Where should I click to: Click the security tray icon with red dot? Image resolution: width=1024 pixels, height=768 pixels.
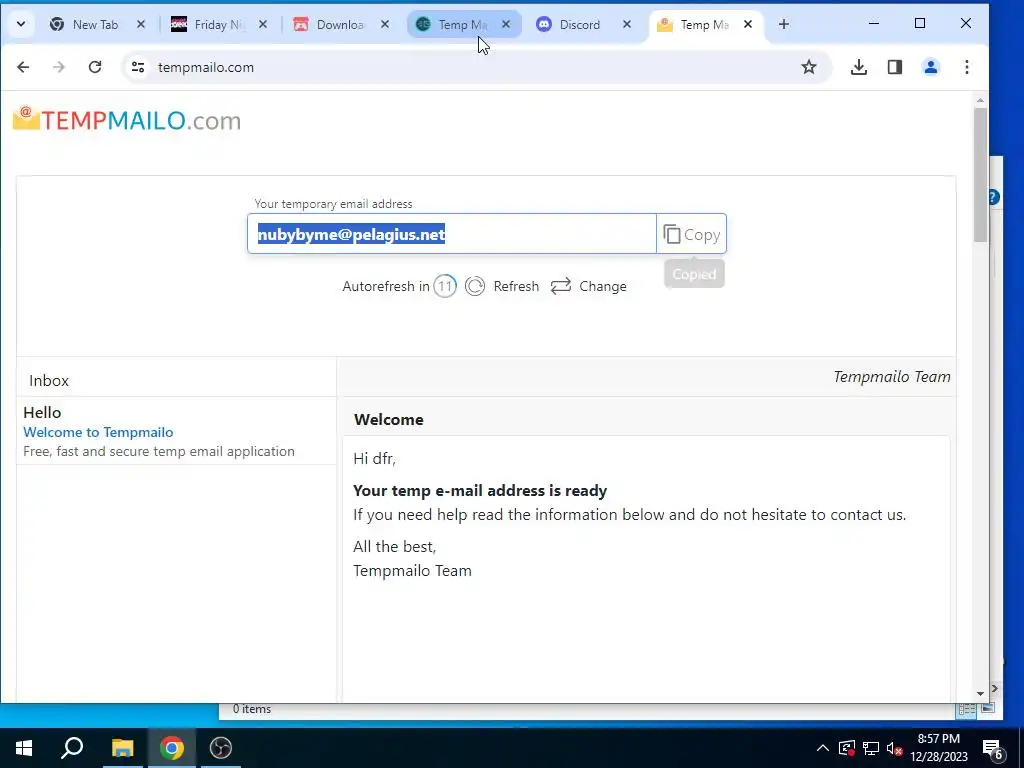pyautogui.click(x=847, y=748)
